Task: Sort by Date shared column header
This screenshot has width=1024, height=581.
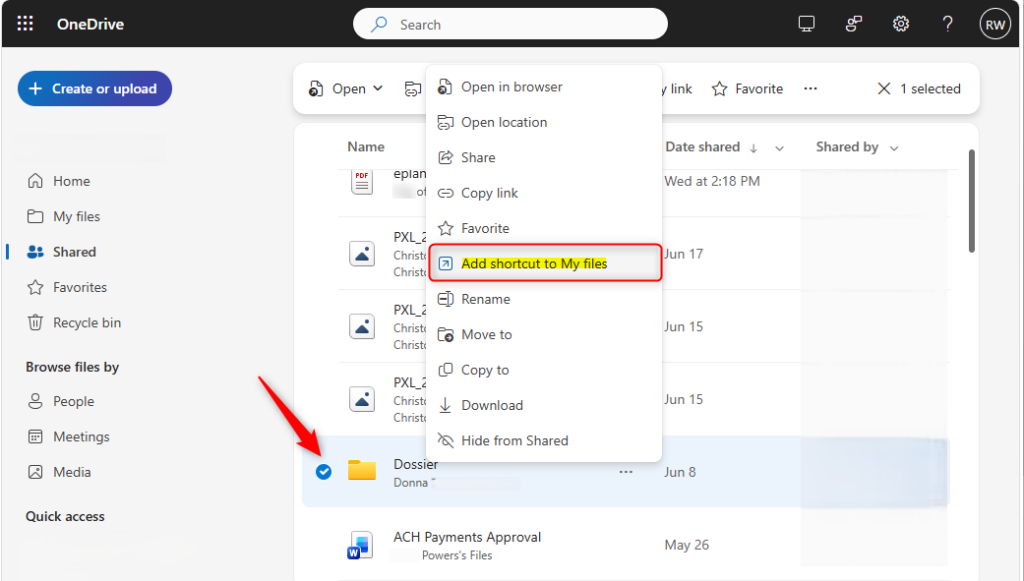Action: point(703,147)
